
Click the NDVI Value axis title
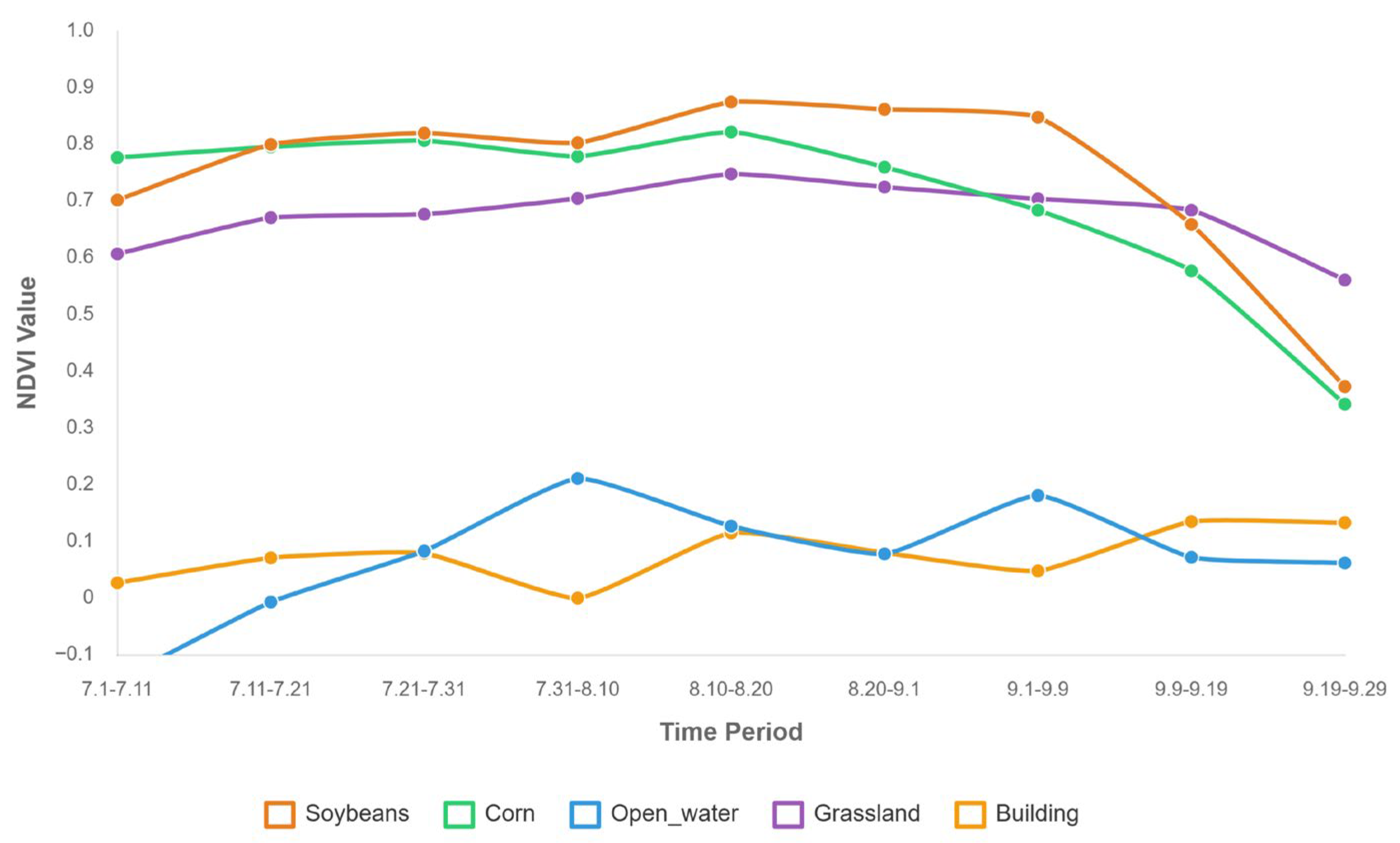(26, 342)
